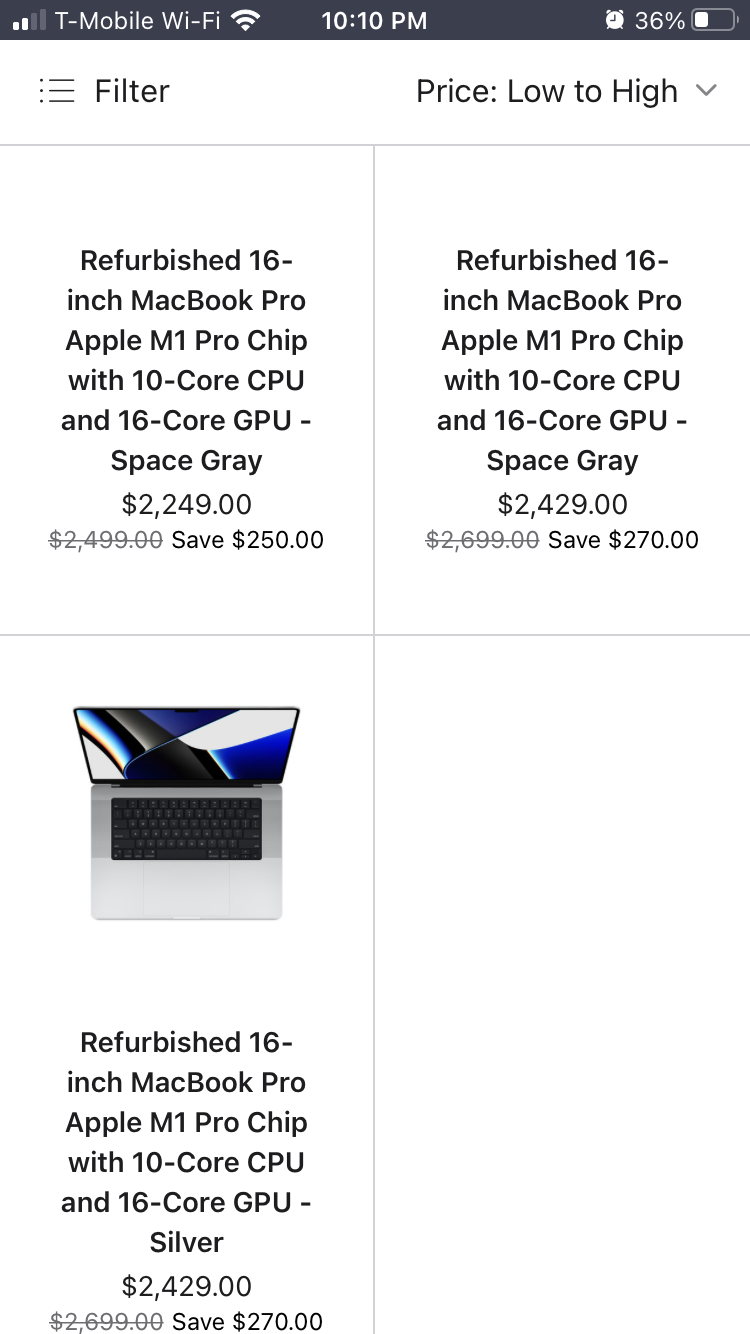This screenshot has height=1334, width=750.
Task: Tap the battery icon in status bar
Action: click(714, 20)
